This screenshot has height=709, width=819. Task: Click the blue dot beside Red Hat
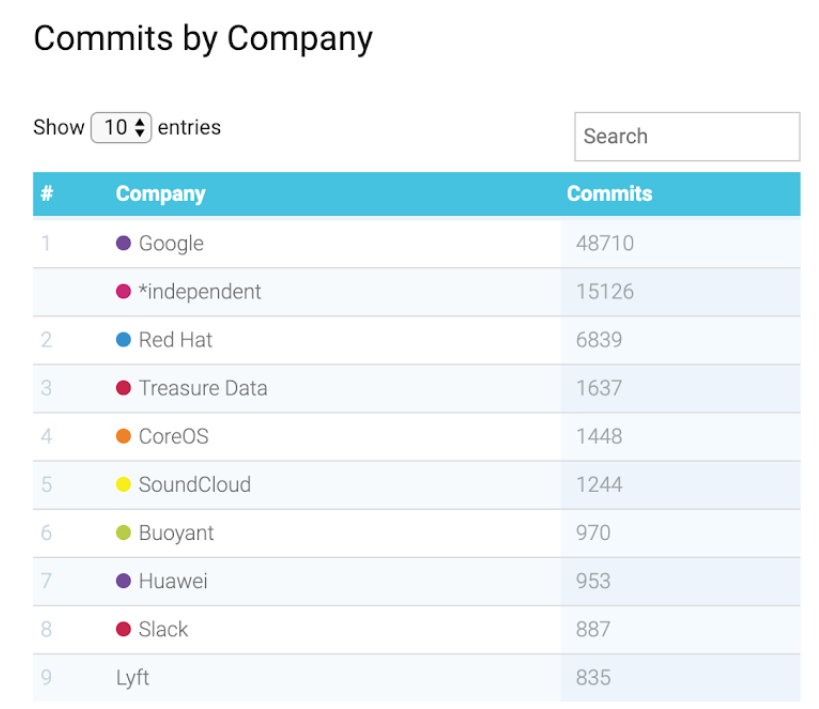click(124, 340)
